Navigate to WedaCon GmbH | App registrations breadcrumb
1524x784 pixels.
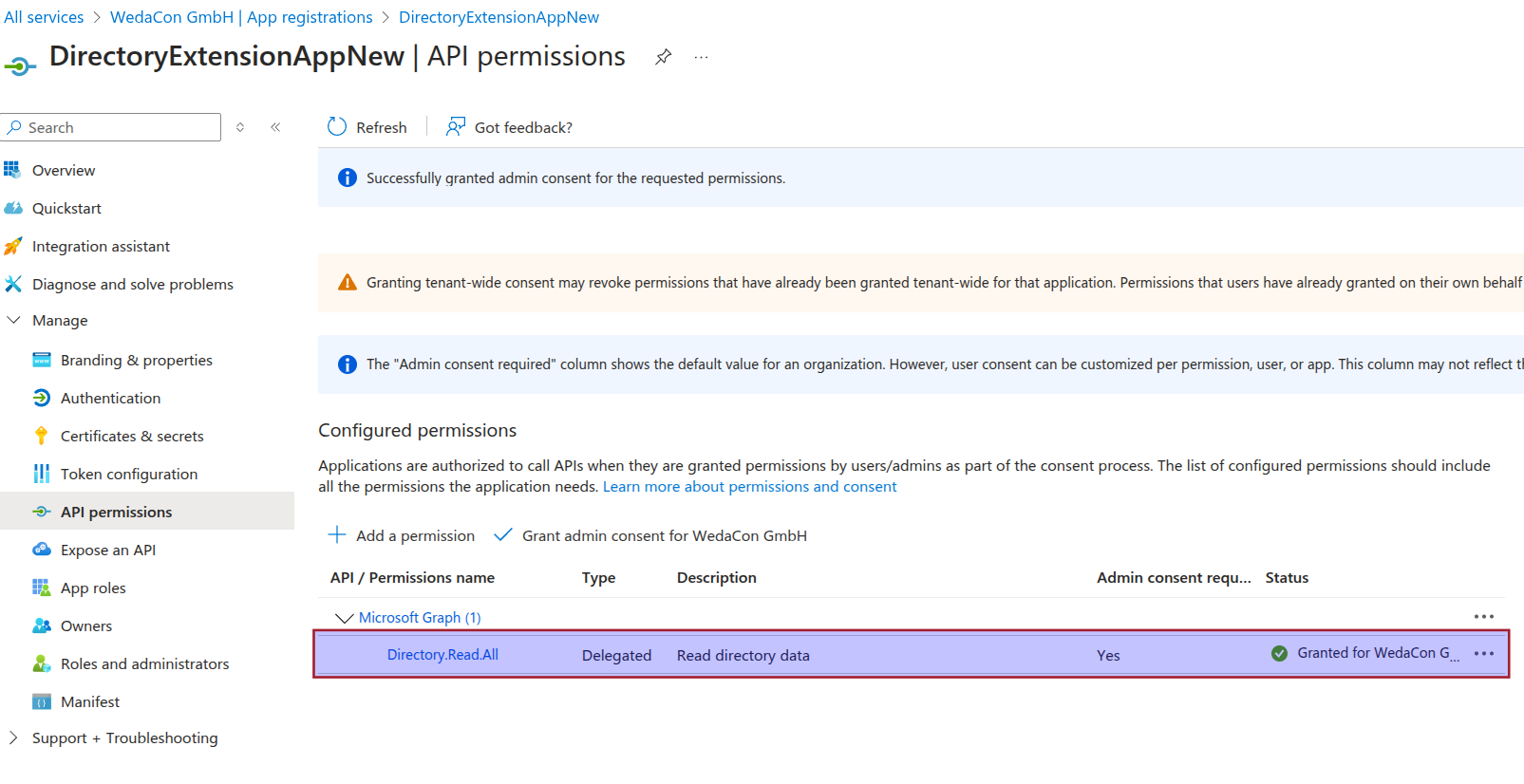click(241, 17)
